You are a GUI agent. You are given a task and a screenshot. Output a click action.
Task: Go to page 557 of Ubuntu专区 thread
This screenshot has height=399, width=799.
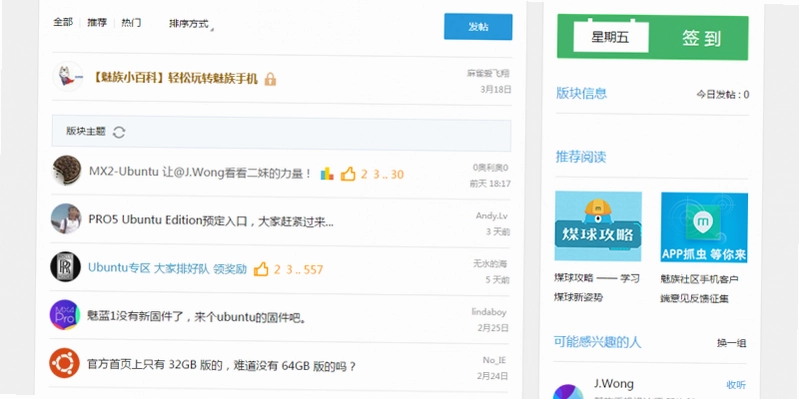coord(313,270)
